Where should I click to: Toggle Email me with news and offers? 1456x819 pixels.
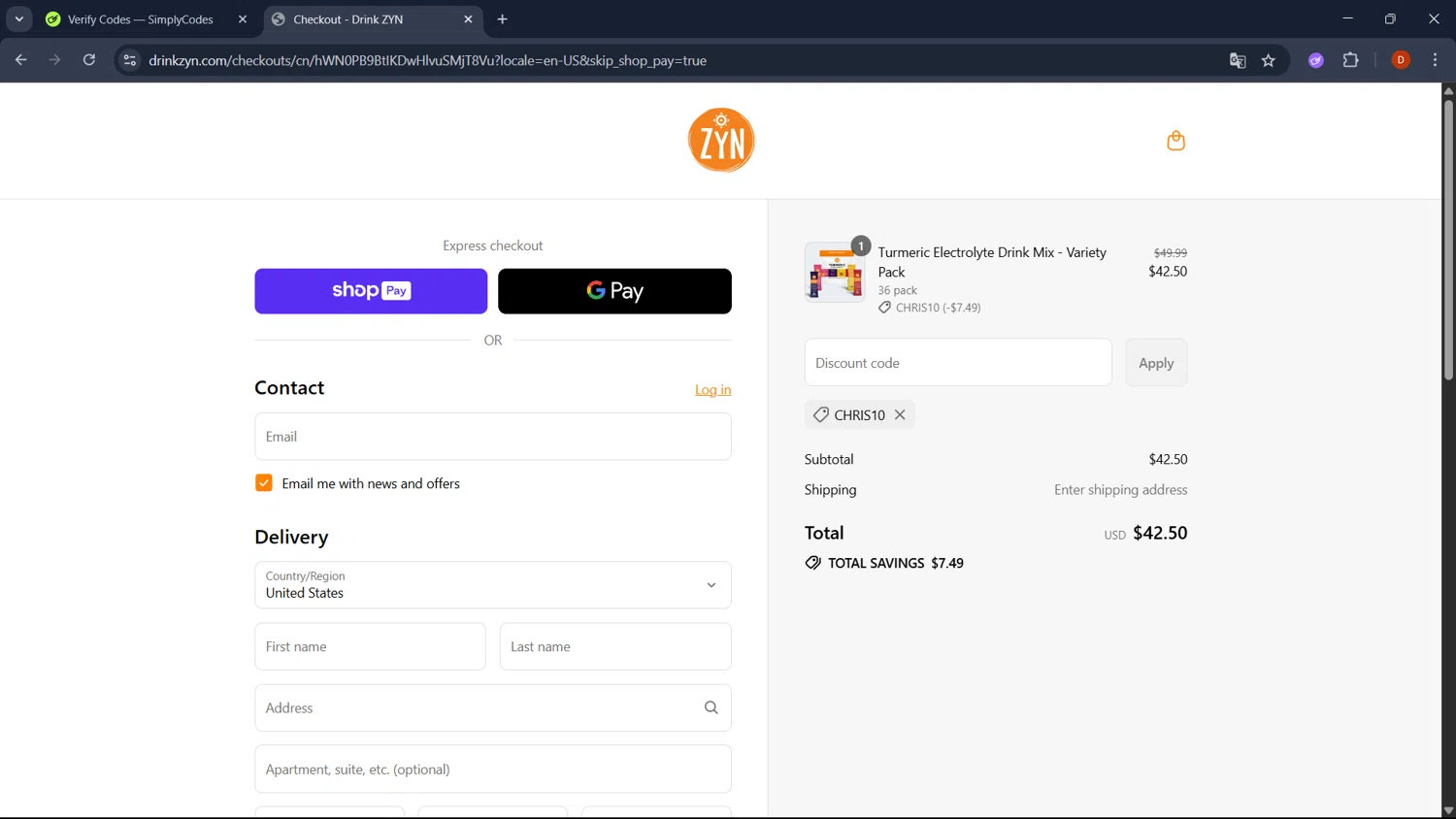[264, 483]
